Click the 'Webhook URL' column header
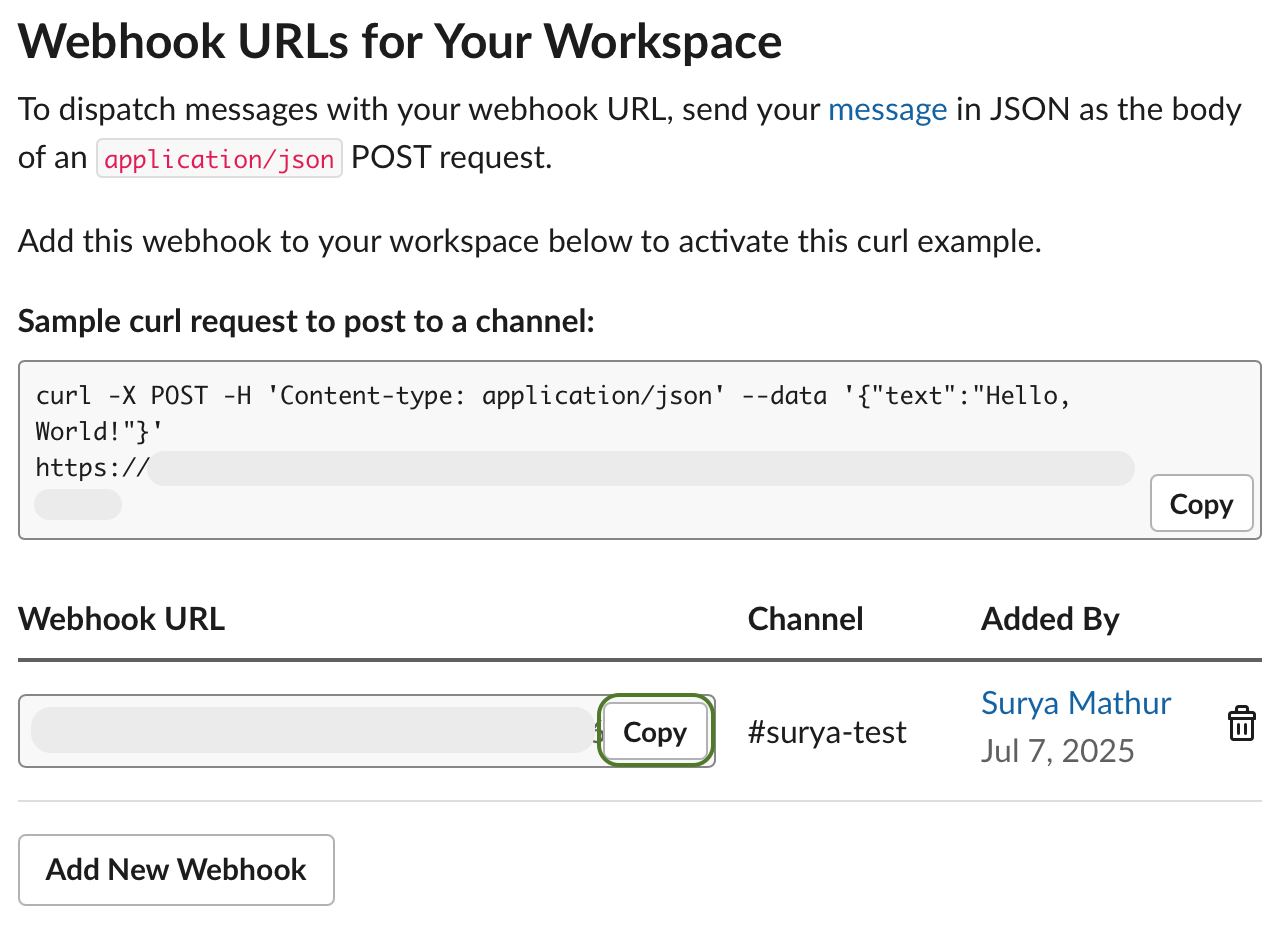 [122, 619]
